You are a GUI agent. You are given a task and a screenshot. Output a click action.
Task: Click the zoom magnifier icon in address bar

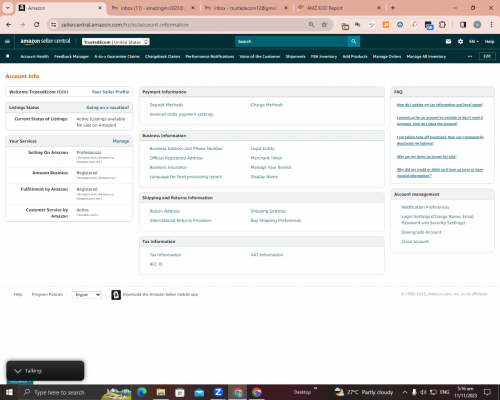(311, 25)
